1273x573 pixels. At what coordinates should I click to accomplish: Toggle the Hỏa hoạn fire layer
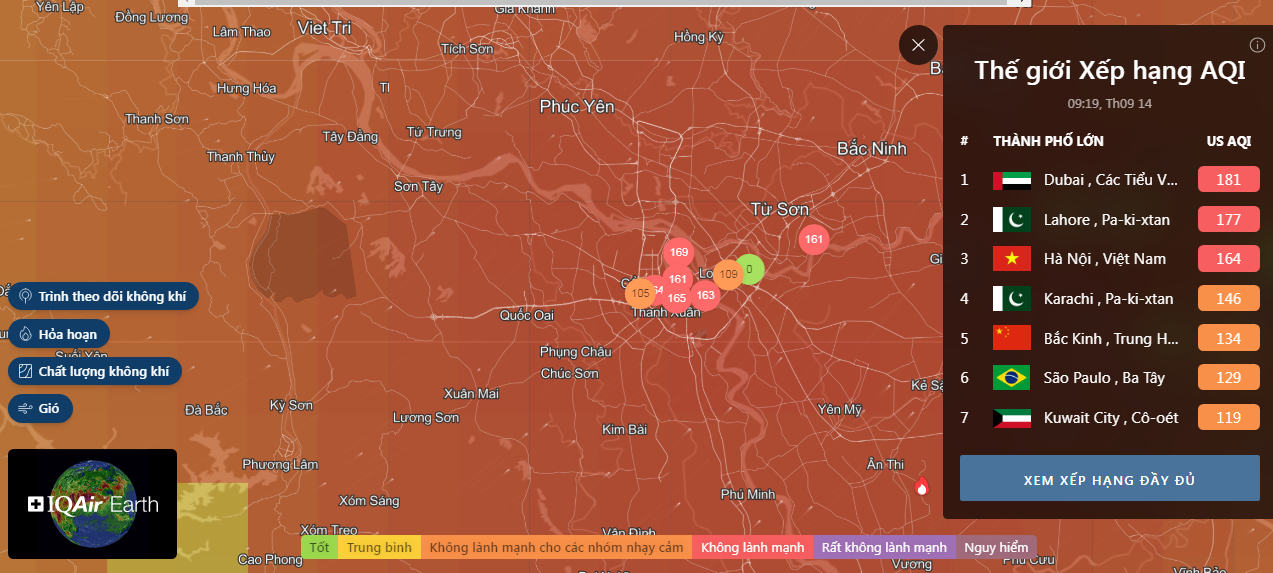point(59,334)
